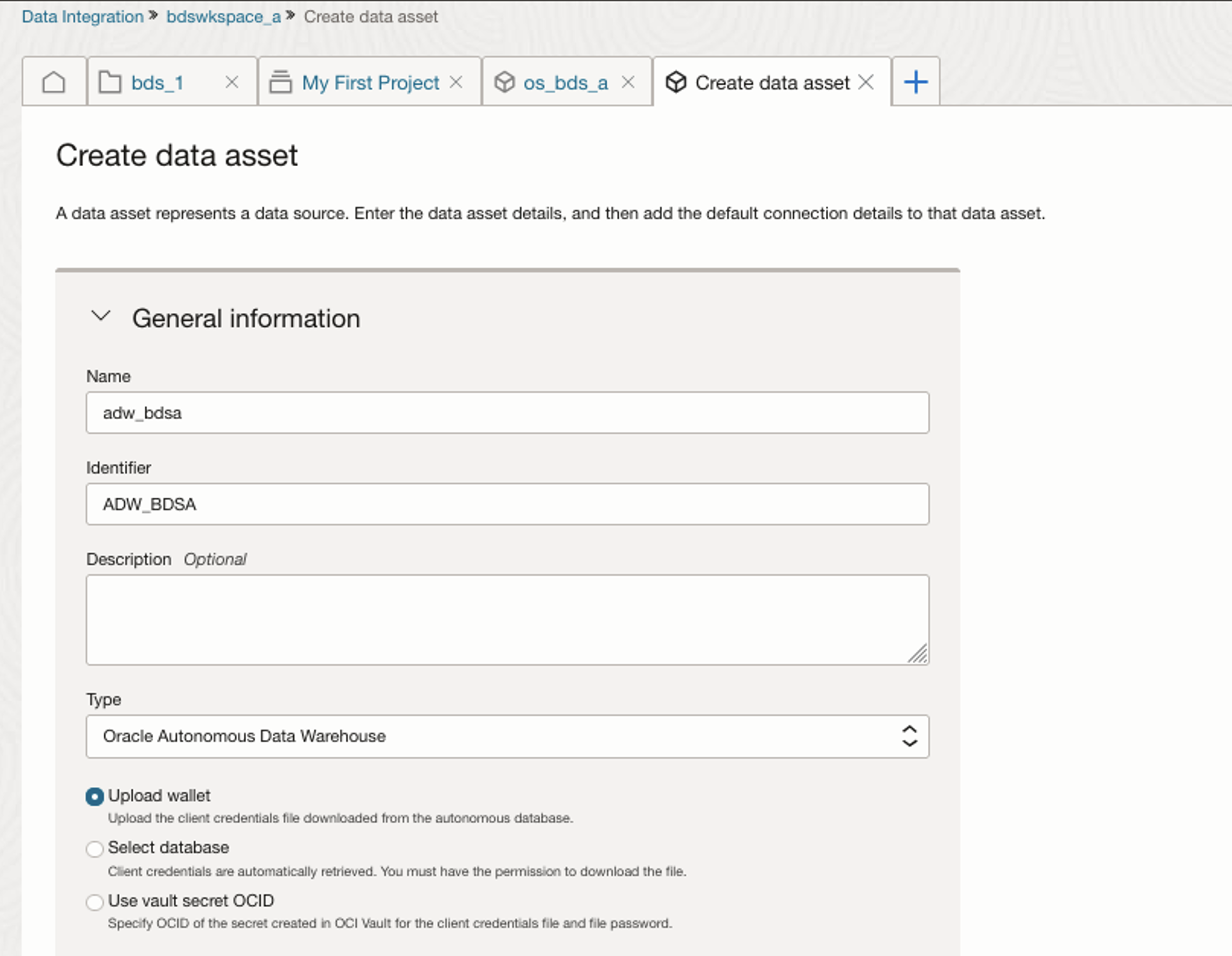Open the Home tab icon
Screen dimensions: 1232x956
pyautogui.click(x=54, y=82)
